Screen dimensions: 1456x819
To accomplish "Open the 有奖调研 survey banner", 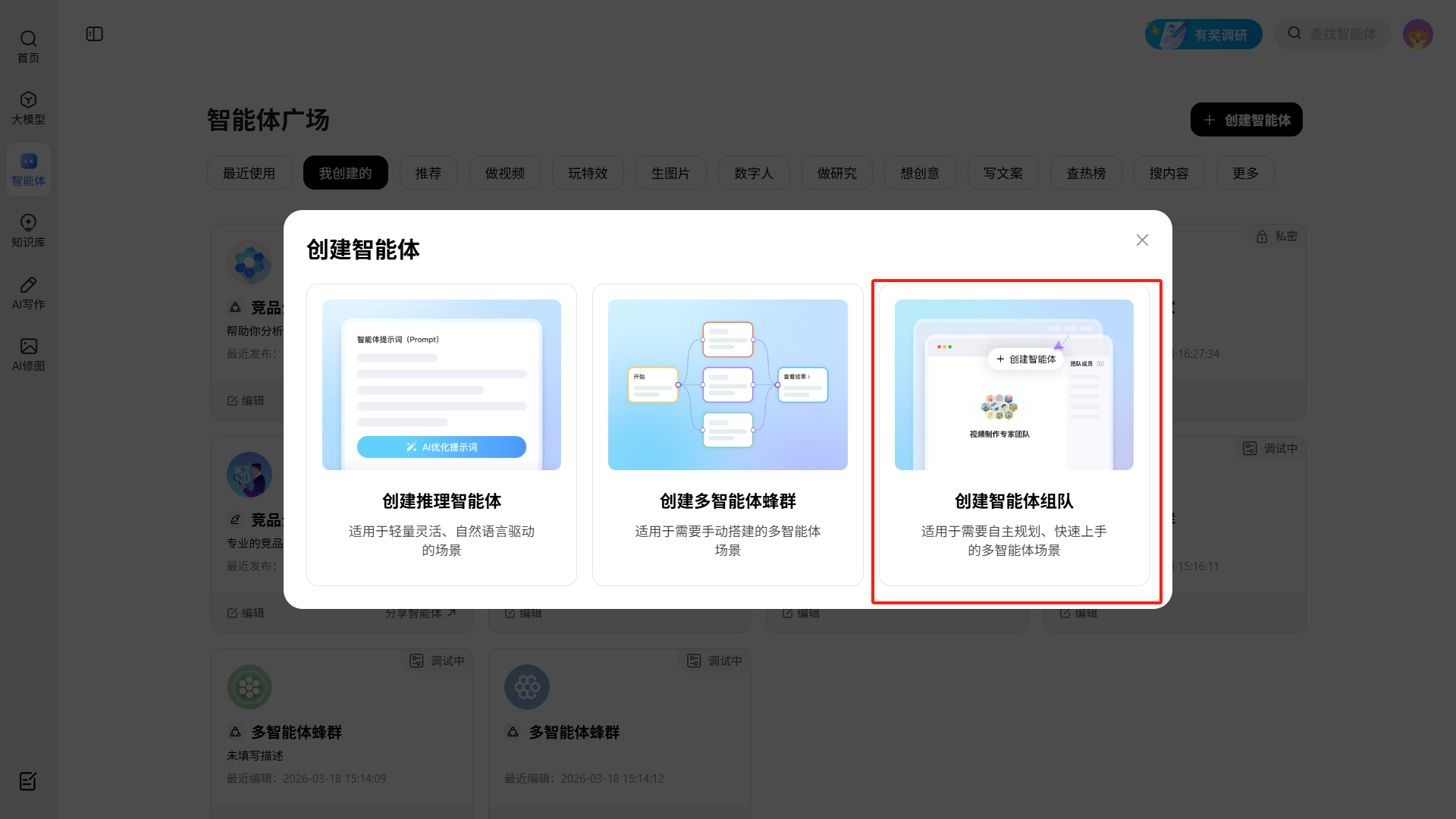I will [x=1203, y=34].
